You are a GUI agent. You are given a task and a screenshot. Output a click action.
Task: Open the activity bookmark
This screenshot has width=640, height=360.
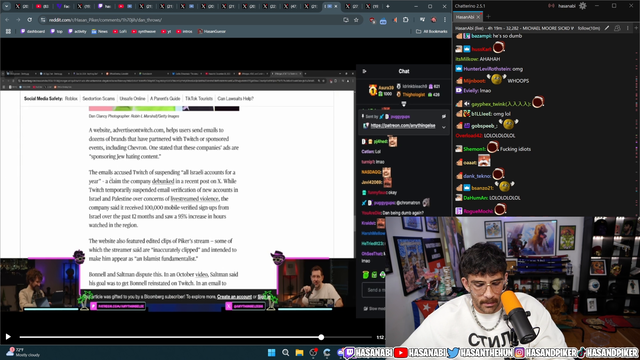tap(77, 31)
